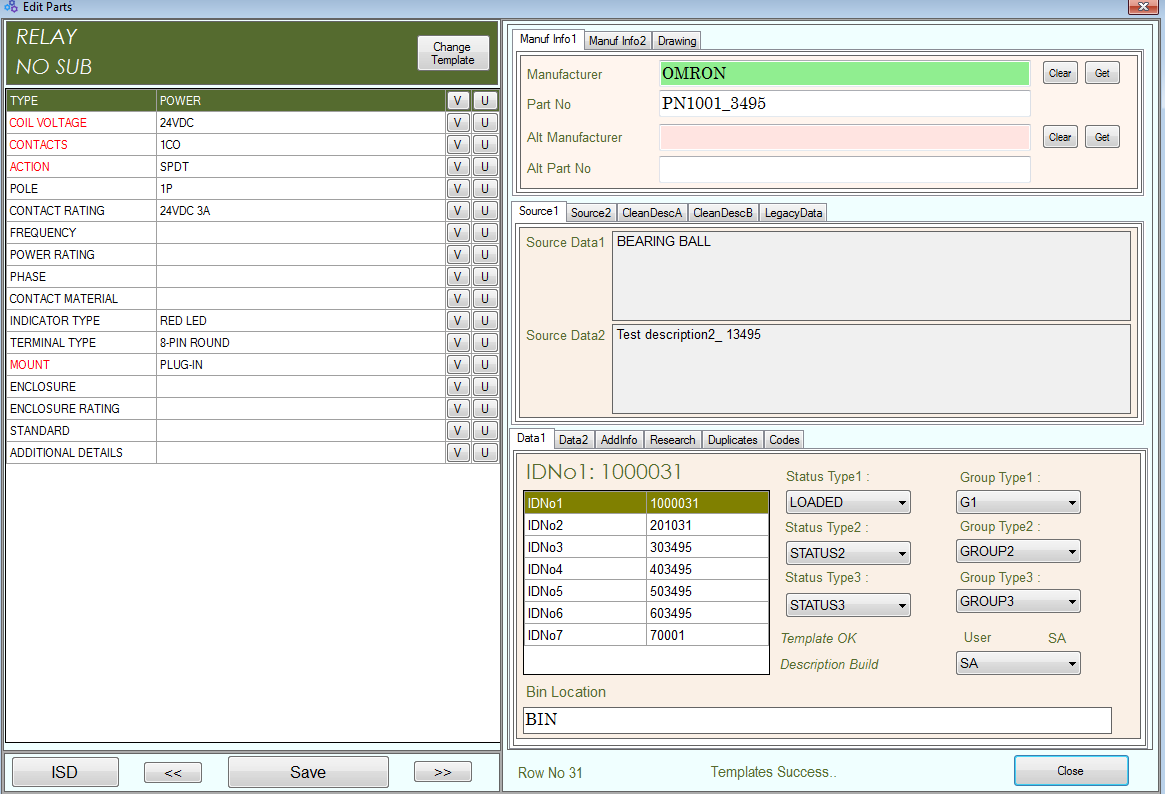Viewport: 1165px width, 794px height.
Task: Expand the Group Type1 dropdown showing G1
Action: (x=1018, y=502)
